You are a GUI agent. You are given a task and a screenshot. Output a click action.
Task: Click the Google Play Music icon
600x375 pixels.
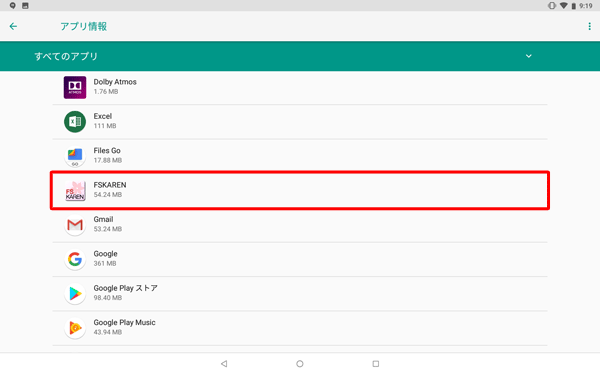(75, 328)
